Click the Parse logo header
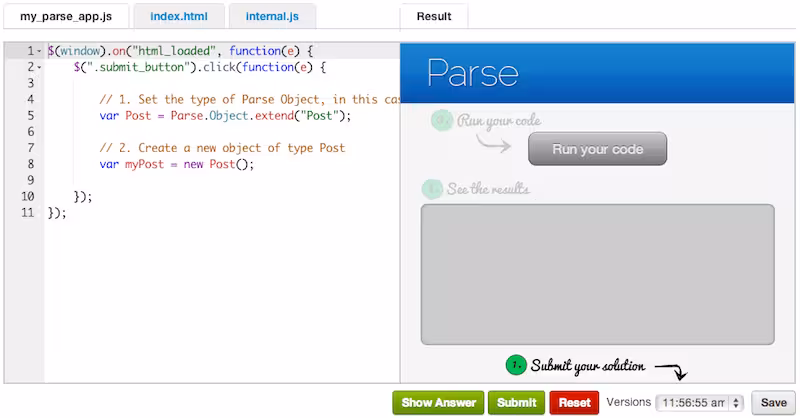The width and height of the screenshot is (800, 418). click(x=472, y=73)
